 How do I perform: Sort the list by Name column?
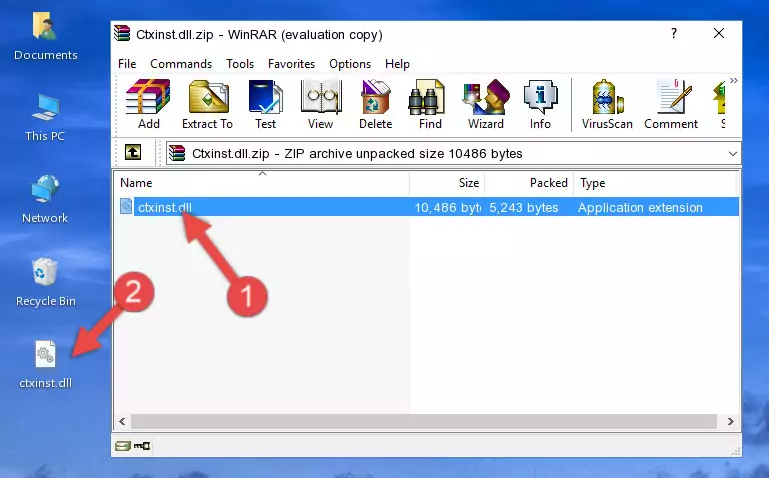pyautogui.click(x=262, y=183)
